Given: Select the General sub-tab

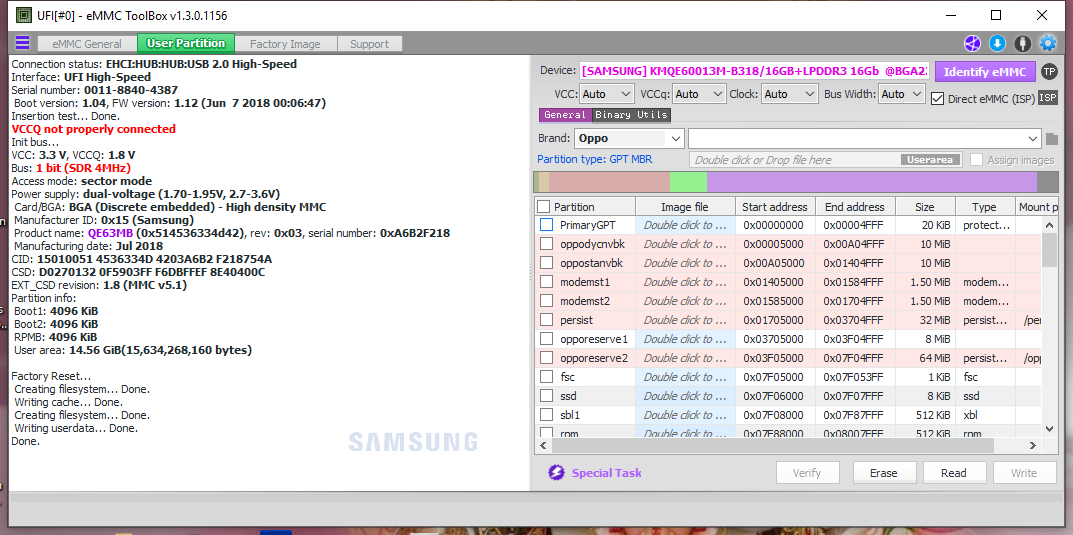Looking at the screenshot, I should pyautogui.click(x=565, y=115).
